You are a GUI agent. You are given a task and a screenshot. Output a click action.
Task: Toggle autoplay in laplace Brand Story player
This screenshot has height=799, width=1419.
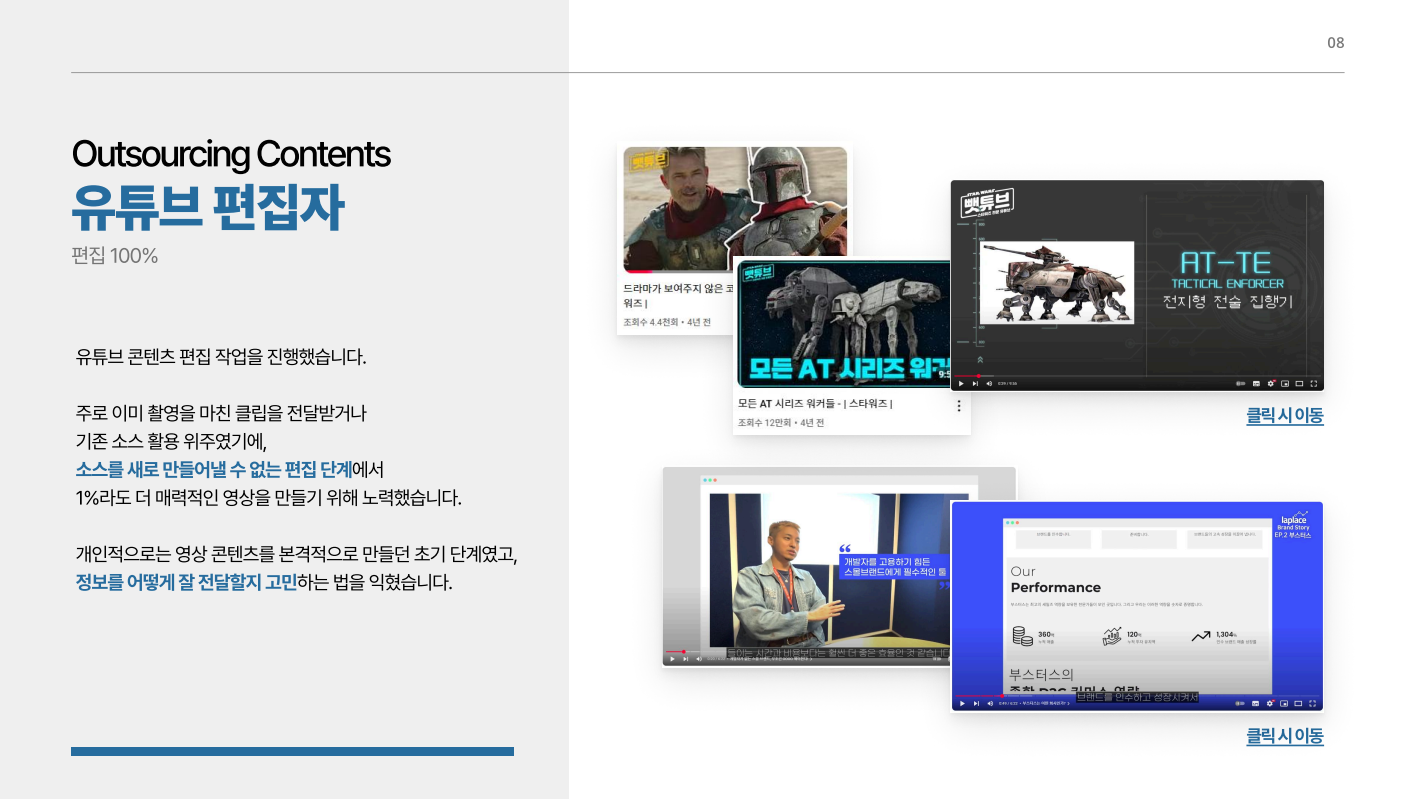coord(1242,703)
